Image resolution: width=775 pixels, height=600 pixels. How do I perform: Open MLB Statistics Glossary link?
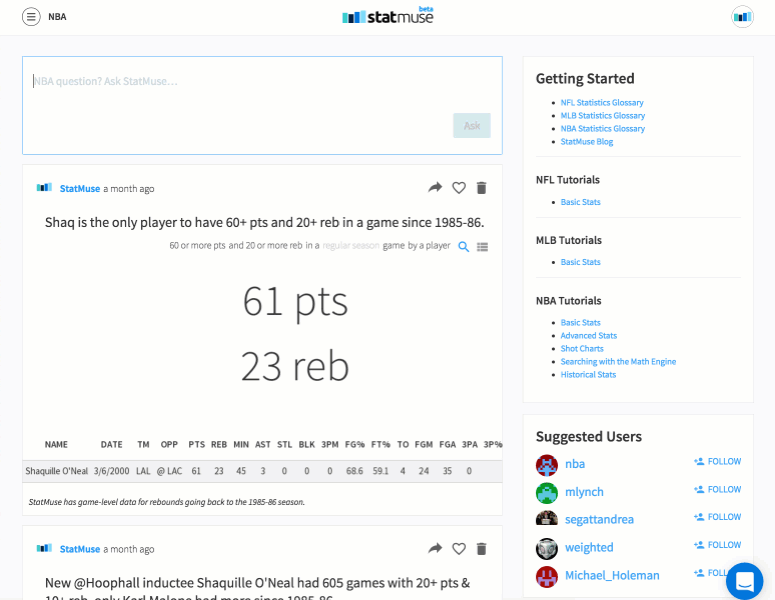click(603, 115)
